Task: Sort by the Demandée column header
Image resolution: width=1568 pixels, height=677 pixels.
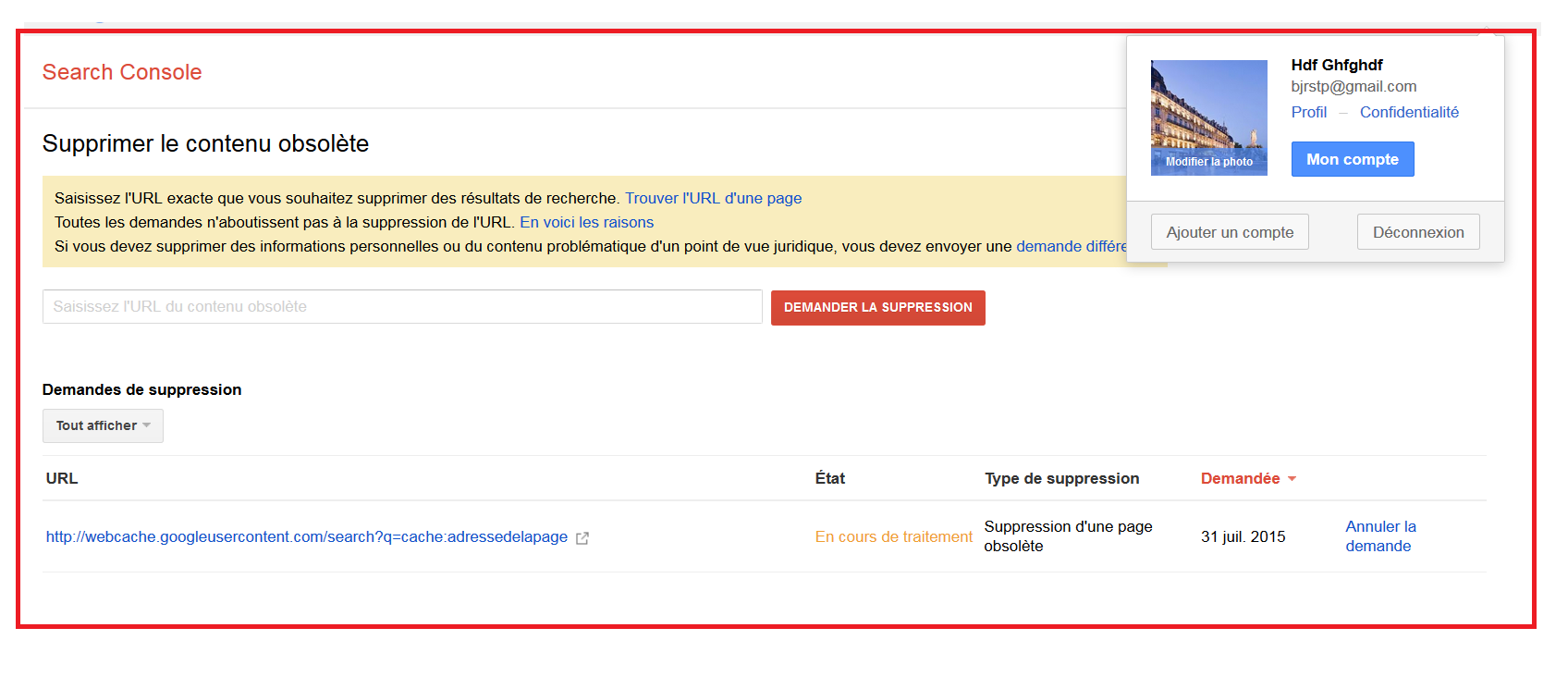Action: pyautogui.click(x=1248, y=478)
